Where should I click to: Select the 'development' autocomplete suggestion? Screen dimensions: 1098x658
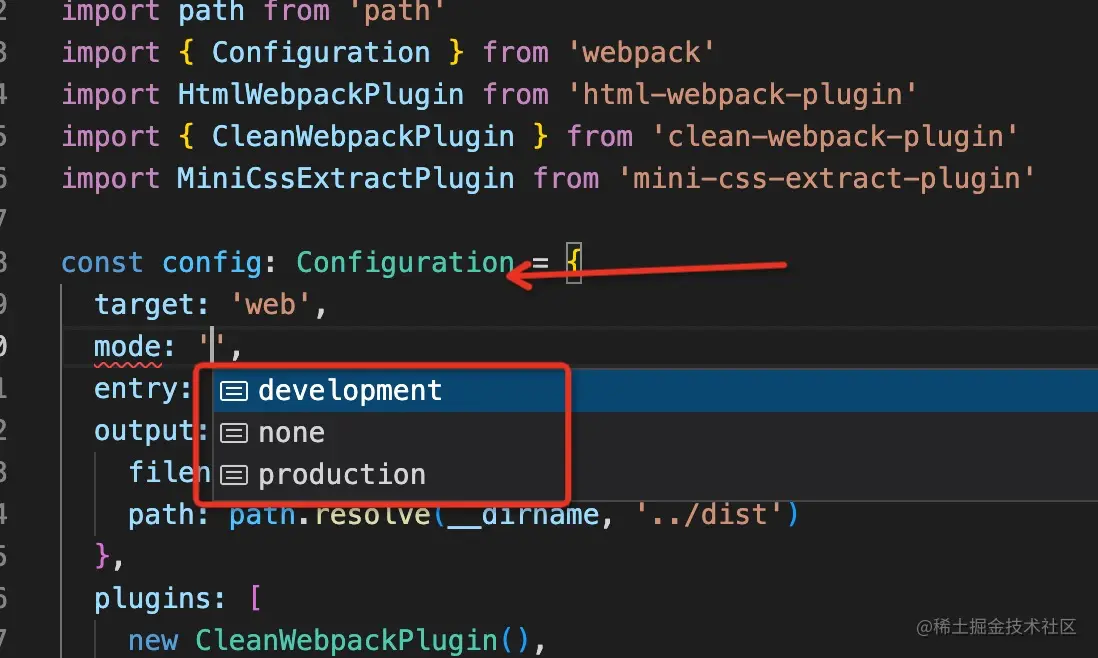tap(655, 391)
